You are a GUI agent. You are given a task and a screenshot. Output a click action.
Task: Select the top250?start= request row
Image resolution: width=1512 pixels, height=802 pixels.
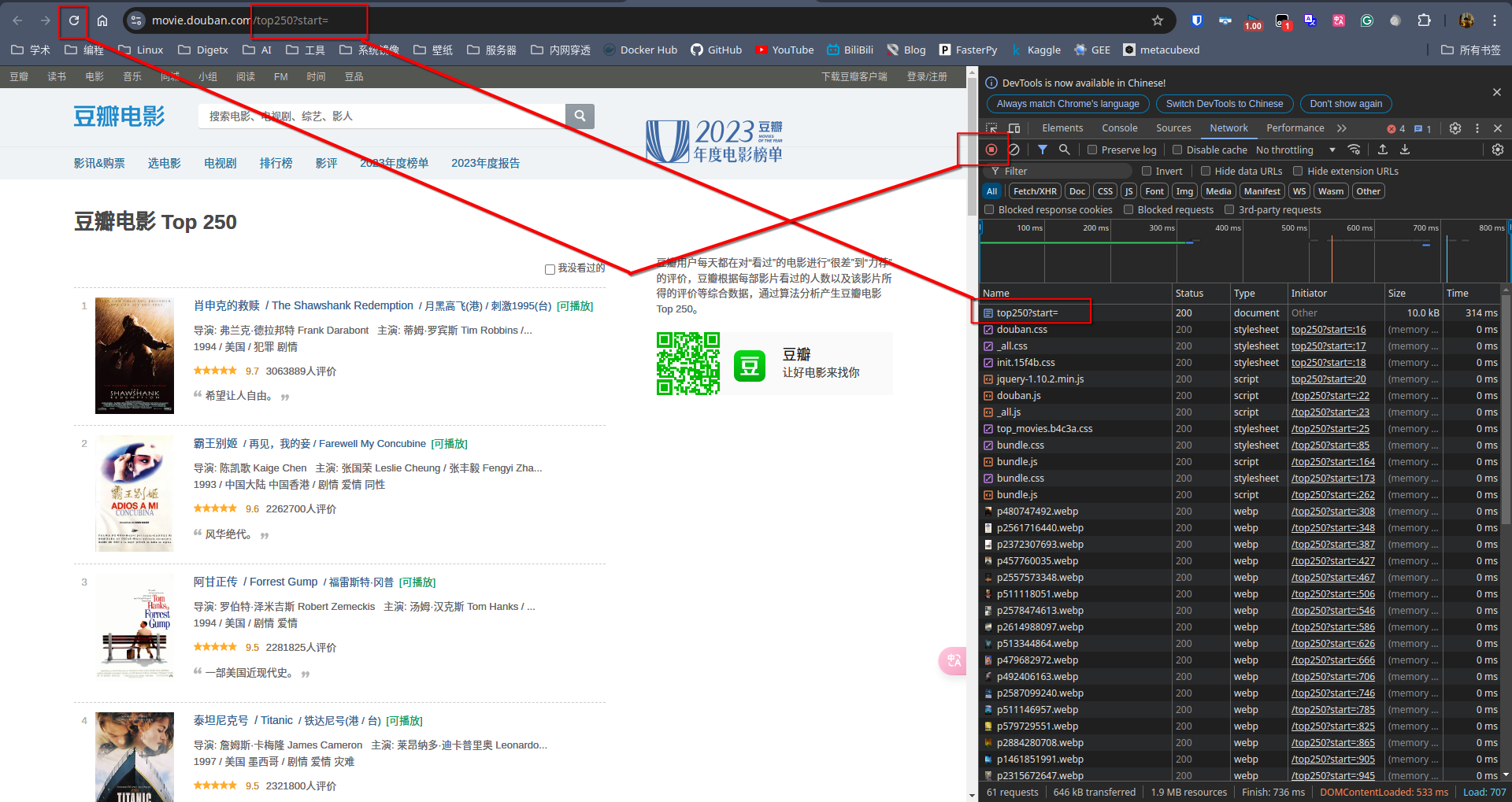tap(1240, 313)
